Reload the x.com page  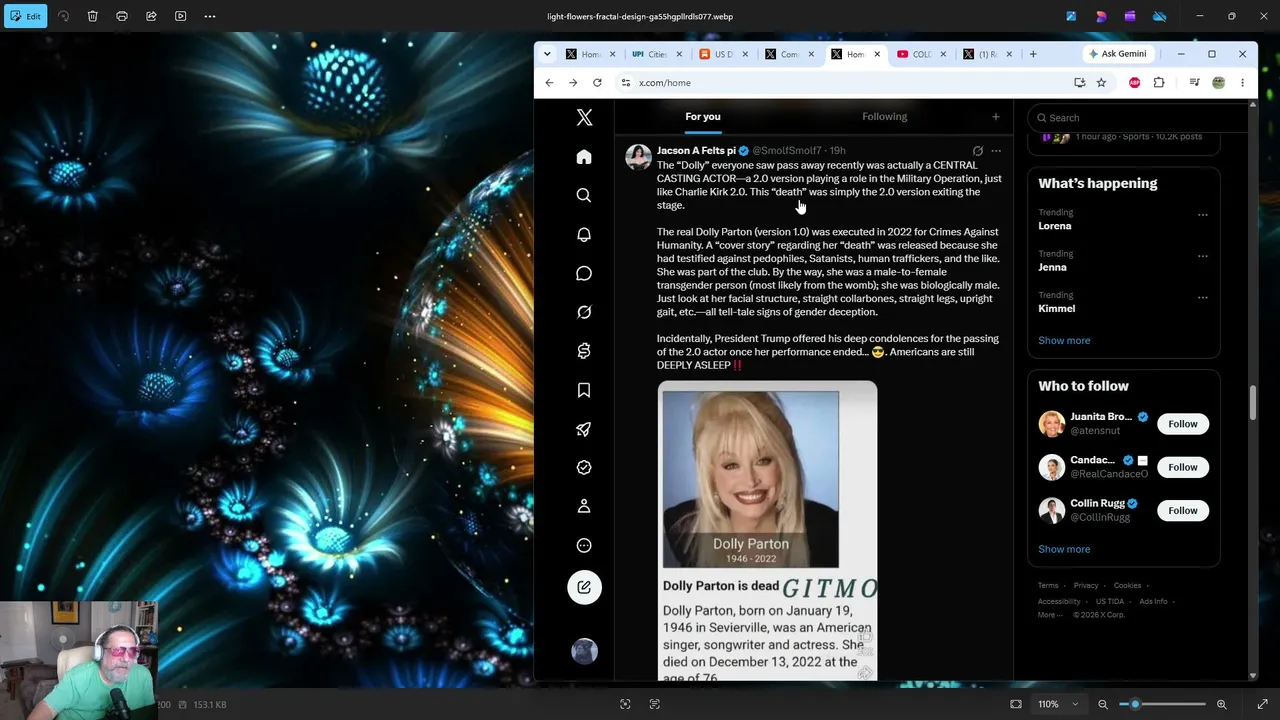[x=597, y=83]
